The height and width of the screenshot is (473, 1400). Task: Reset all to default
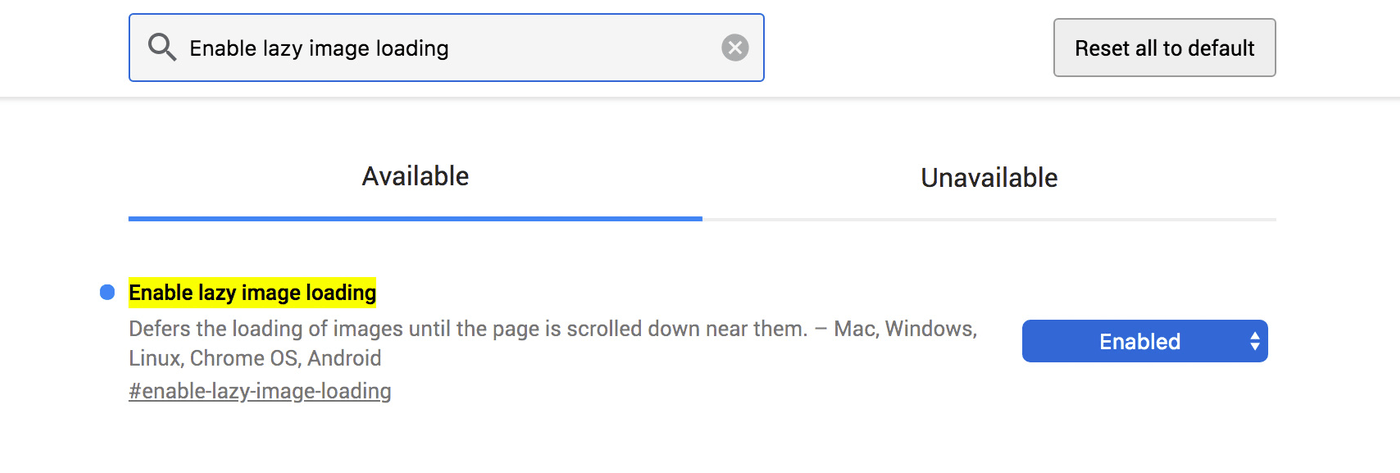(x=1165, y=47)
